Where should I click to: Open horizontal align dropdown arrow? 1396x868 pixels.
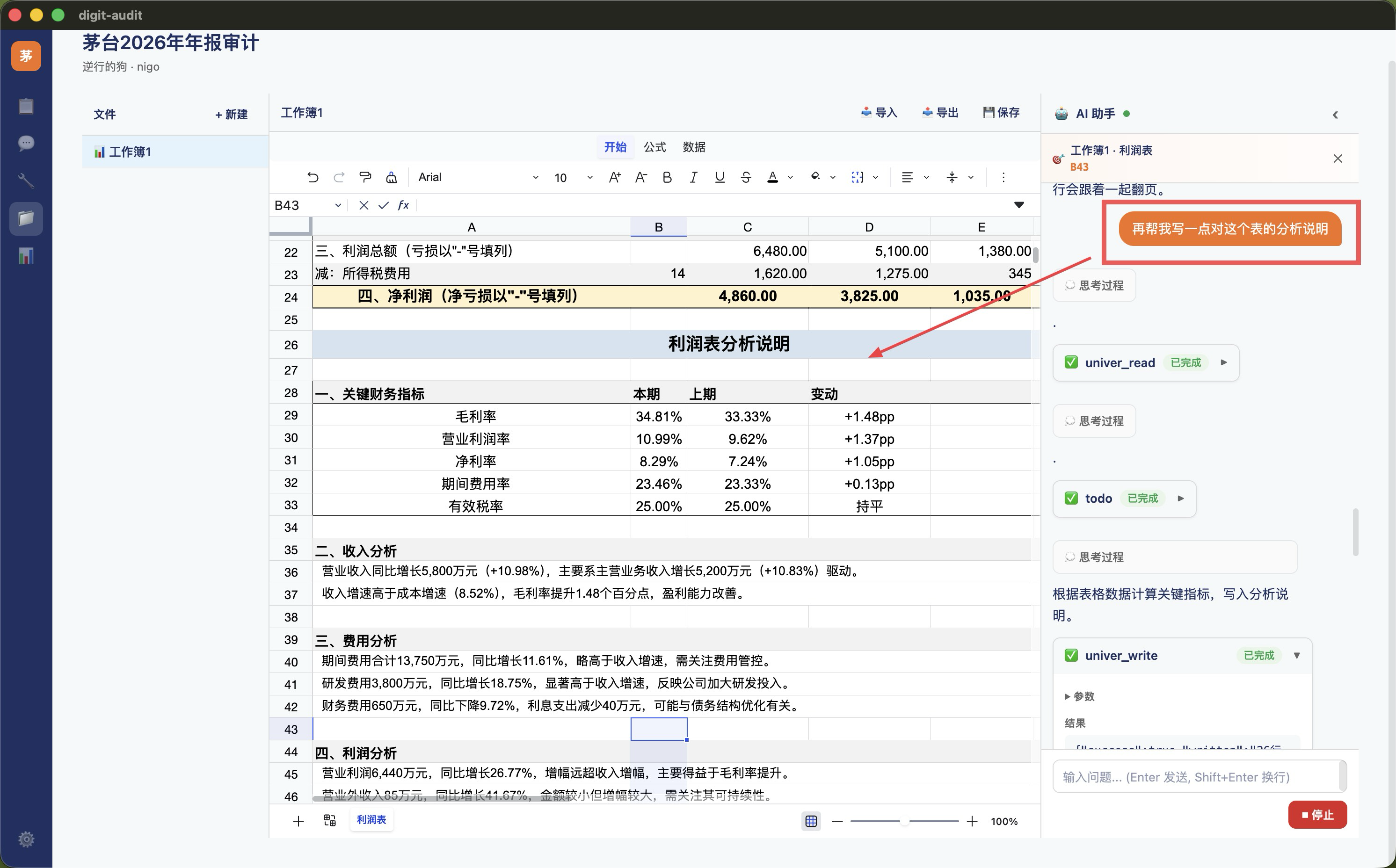[x=926, y=177]
